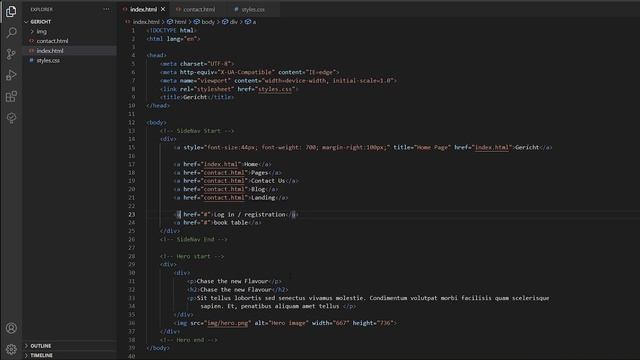Click the EXPLORER panel title

pyautogui.click(x=42, y=9)
